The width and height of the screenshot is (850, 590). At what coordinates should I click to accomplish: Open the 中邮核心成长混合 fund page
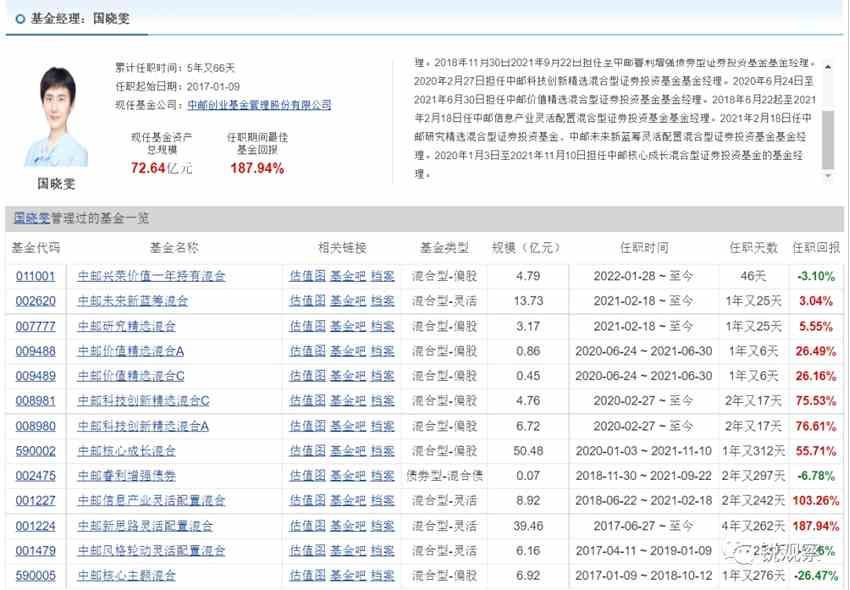click(126, 451)
